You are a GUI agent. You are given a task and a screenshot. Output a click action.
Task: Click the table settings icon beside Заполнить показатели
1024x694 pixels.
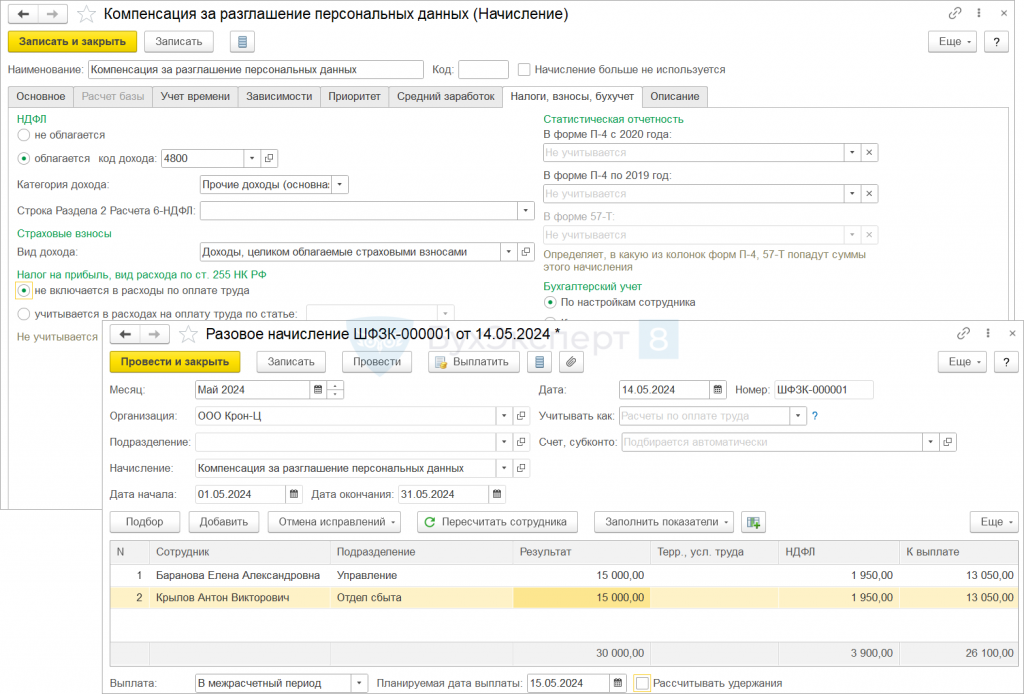tap(753, 522)
